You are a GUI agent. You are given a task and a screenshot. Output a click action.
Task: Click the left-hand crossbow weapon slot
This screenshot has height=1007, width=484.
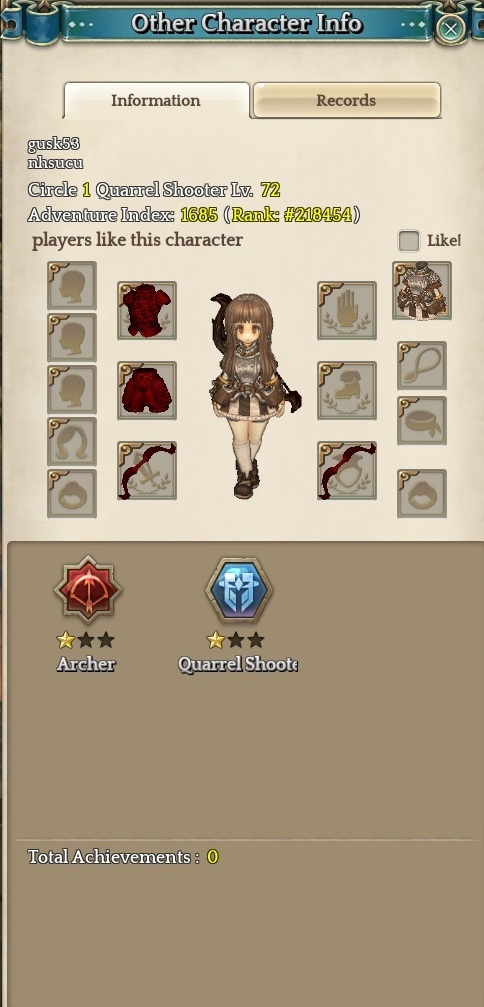[x=147, y=471]
